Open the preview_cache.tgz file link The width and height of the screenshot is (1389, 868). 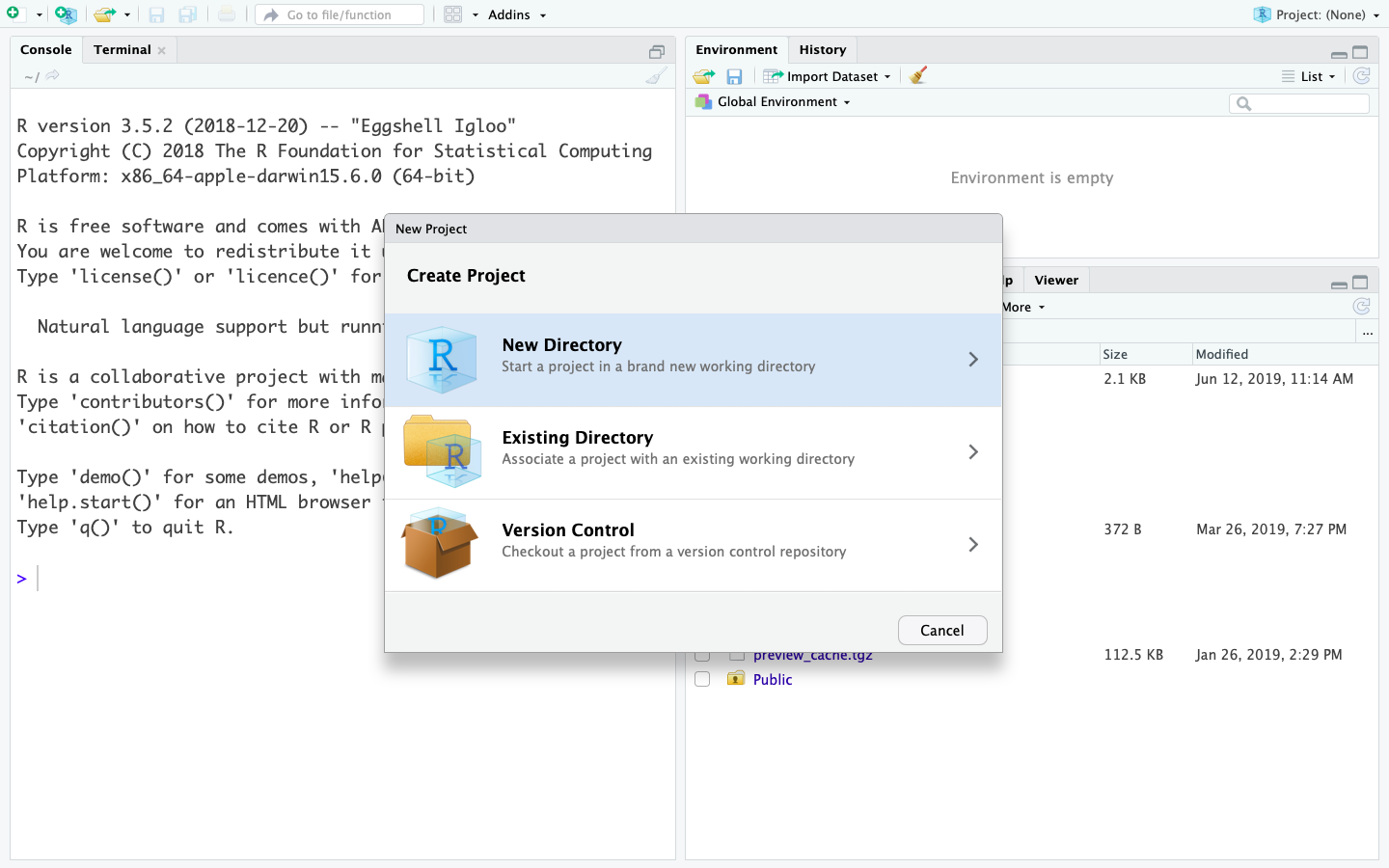(812, 656)
